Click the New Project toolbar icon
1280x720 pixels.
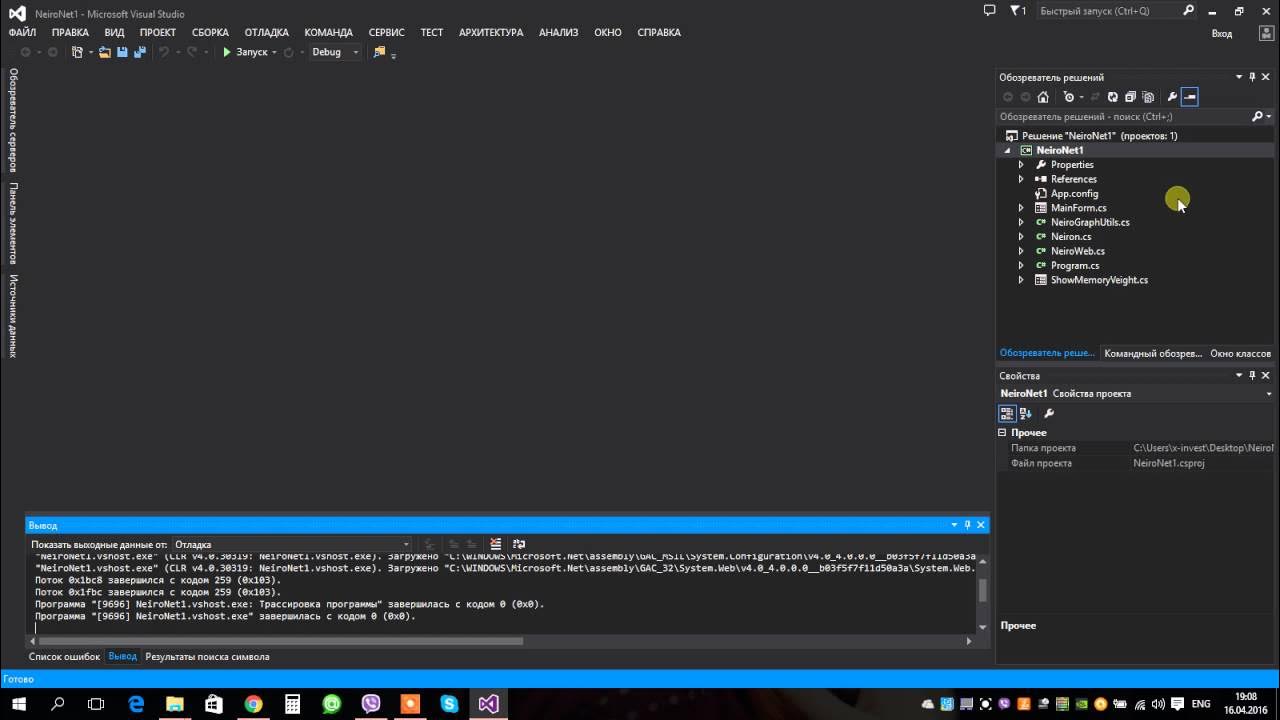[77, 52]
